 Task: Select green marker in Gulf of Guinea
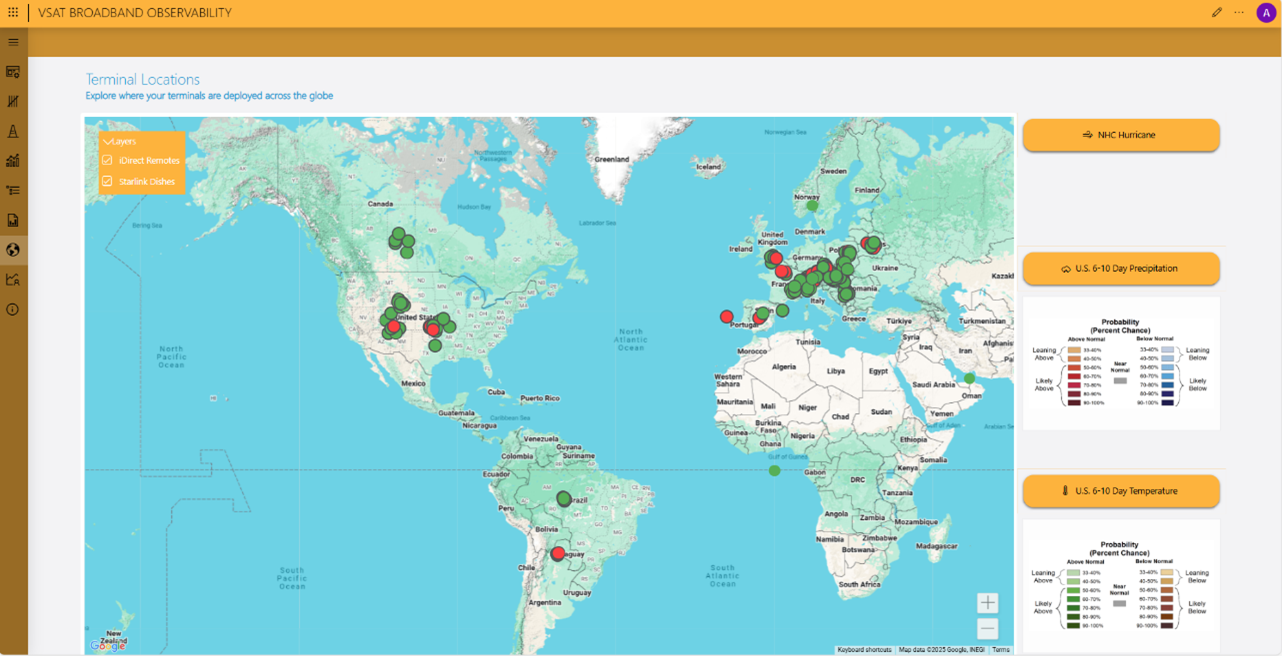point(774,470)
